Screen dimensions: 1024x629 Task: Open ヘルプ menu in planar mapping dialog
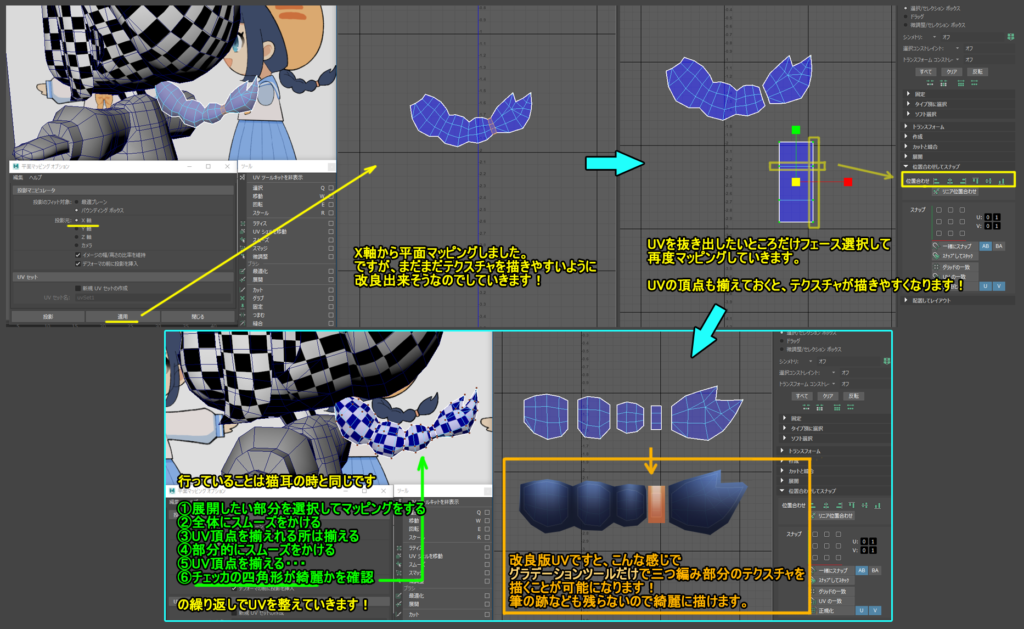coord(35,178)
